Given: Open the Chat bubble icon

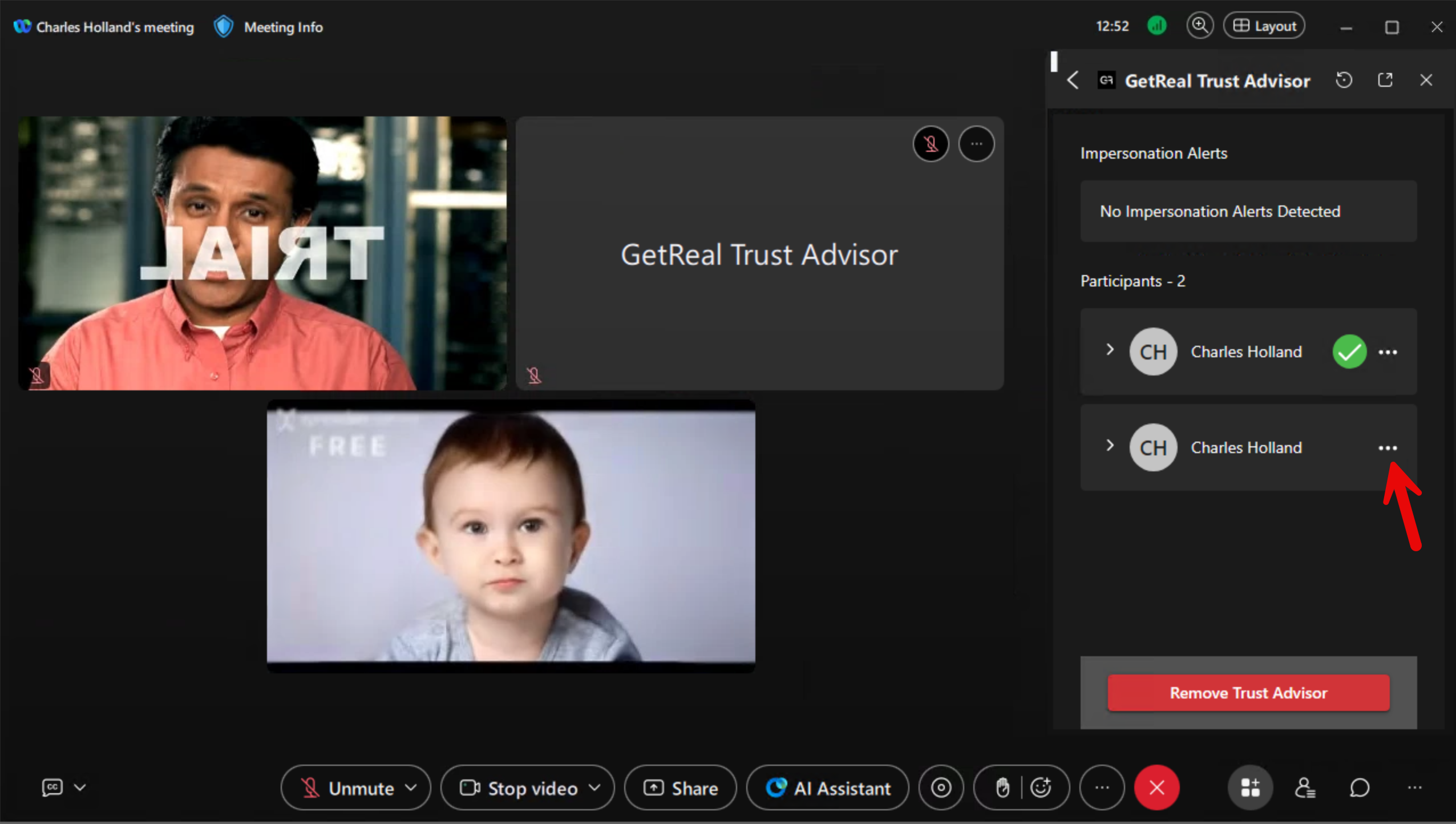Looking at the screenshot, I should click(x=1360, y=788).
